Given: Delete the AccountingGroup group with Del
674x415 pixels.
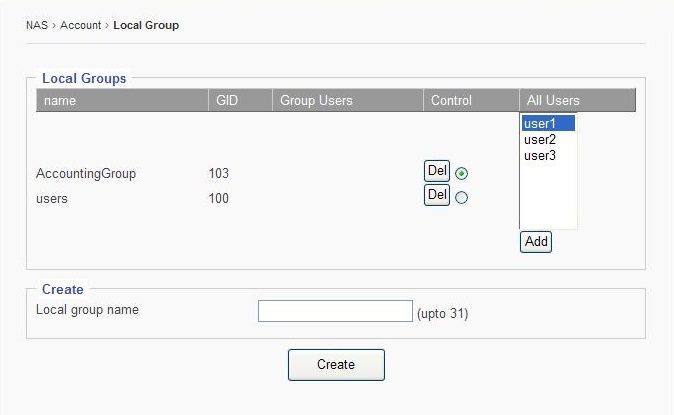Looking at the screenshot, I should (437, 171).
